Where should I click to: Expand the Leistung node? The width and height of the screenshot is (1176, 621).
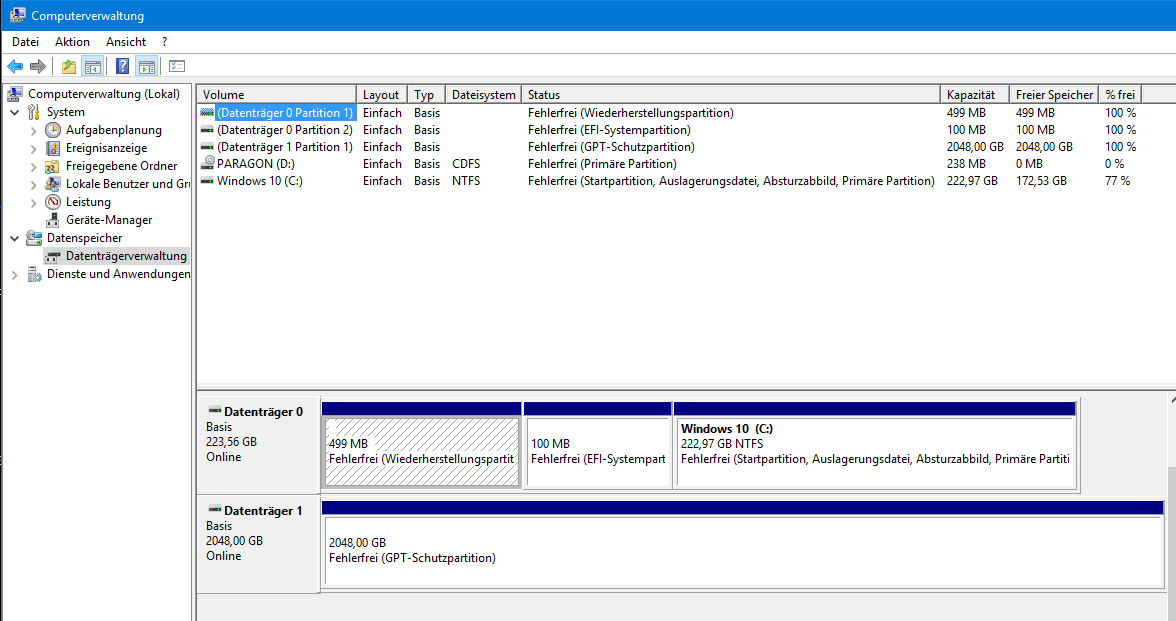(34, 202)
